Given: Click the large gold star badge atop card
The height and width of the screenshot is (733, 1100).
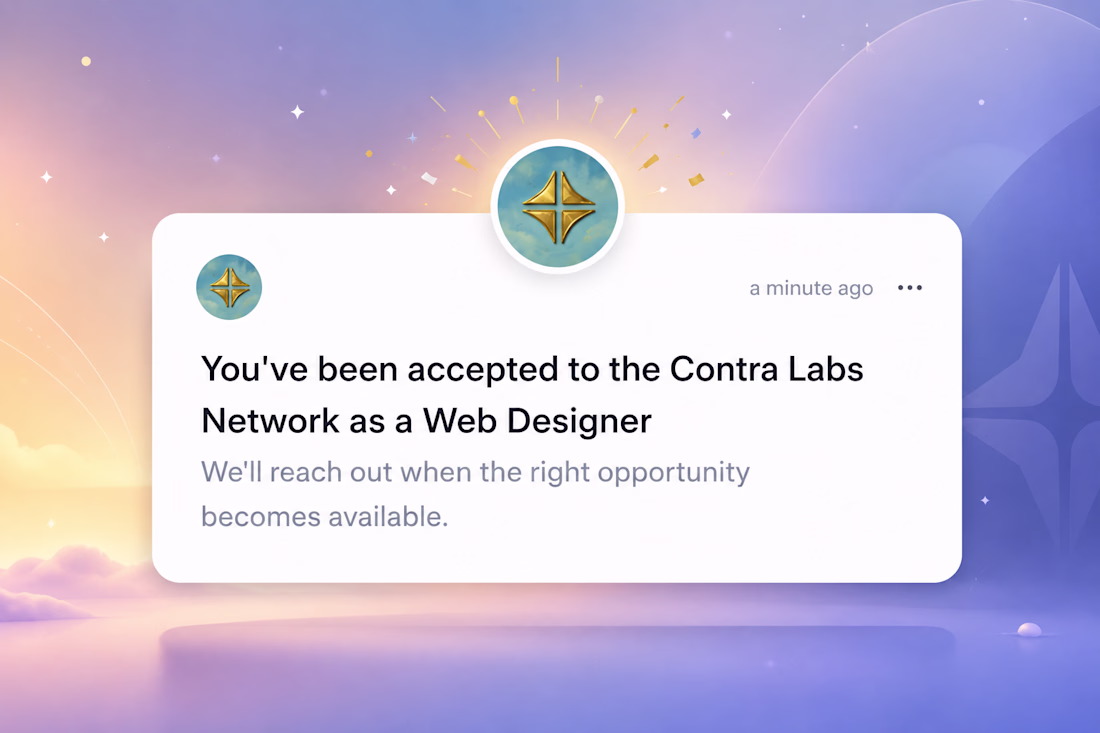Looking at the screenshot, I should pyautogui.click(x=558, y=206).
